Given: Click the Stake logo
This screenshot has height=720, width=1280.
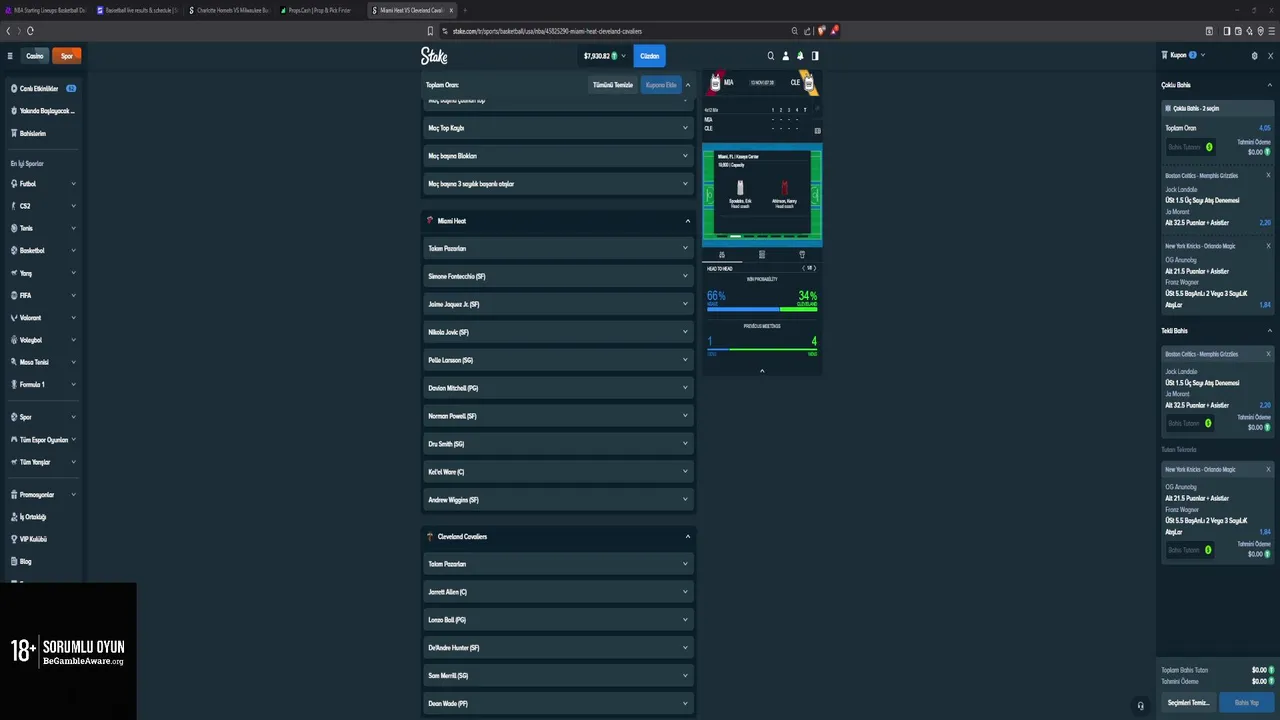Looking at the screenshot, I should [x=434, y=56].
